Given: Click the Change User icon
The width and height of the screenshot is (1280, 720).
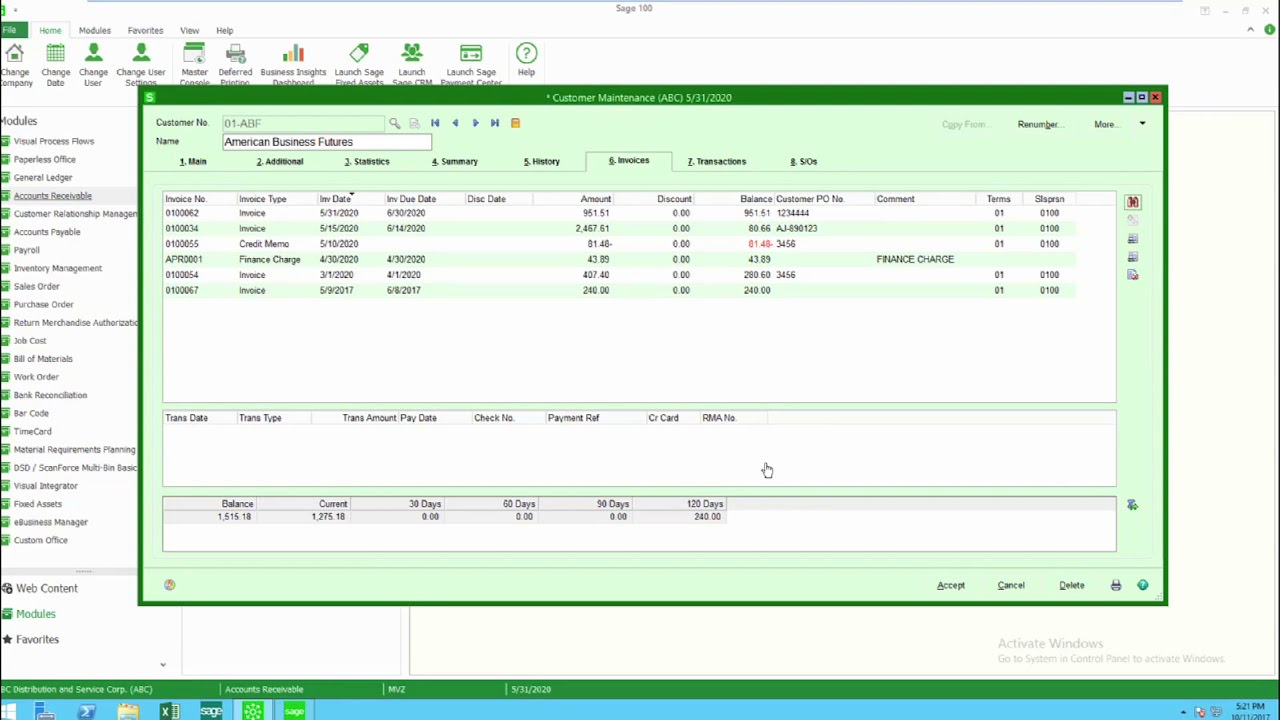Looking at the screenshot, I should (94, 54).
